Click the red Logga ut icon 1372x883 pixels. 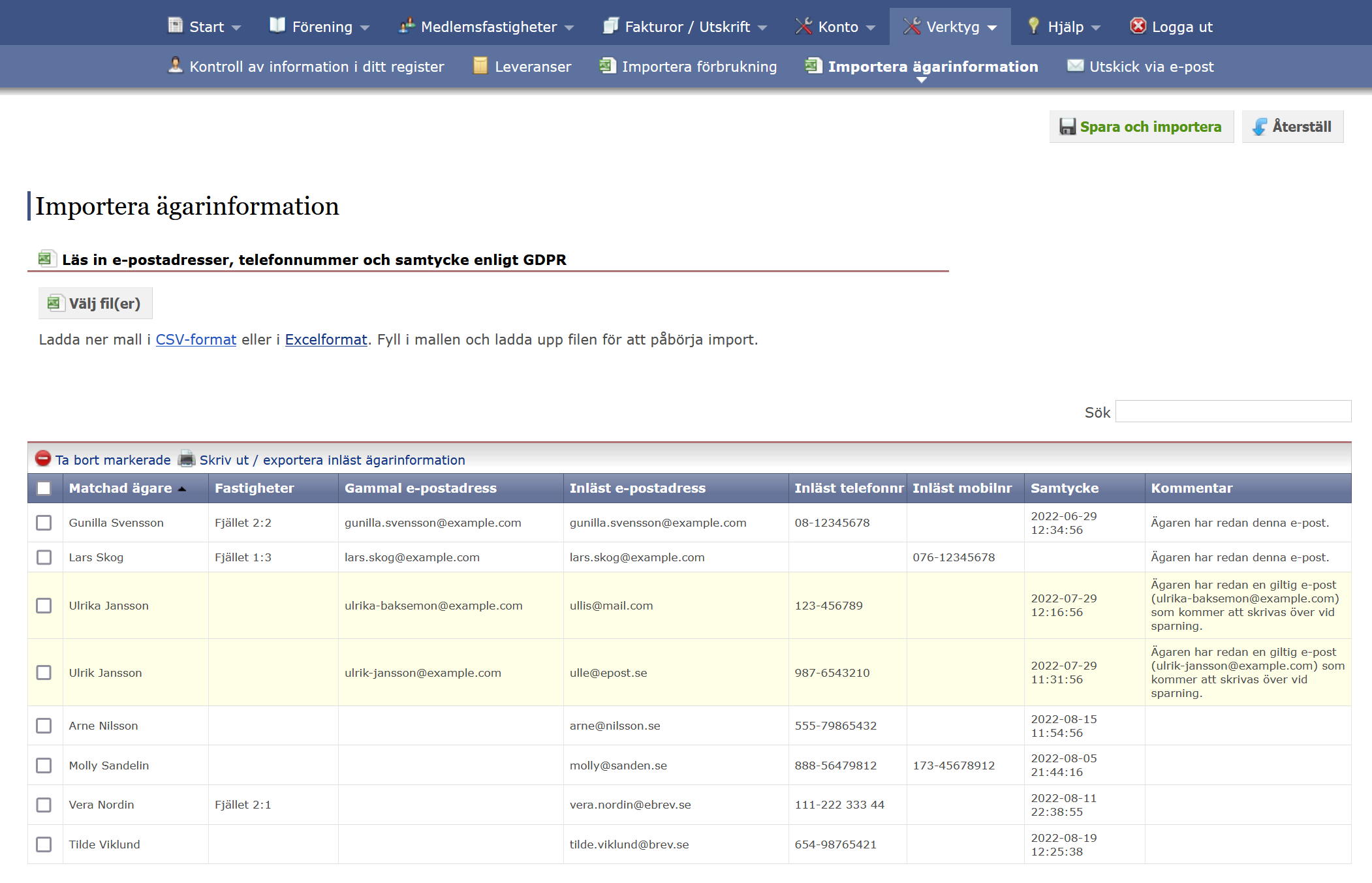[x=1138, y=26]
